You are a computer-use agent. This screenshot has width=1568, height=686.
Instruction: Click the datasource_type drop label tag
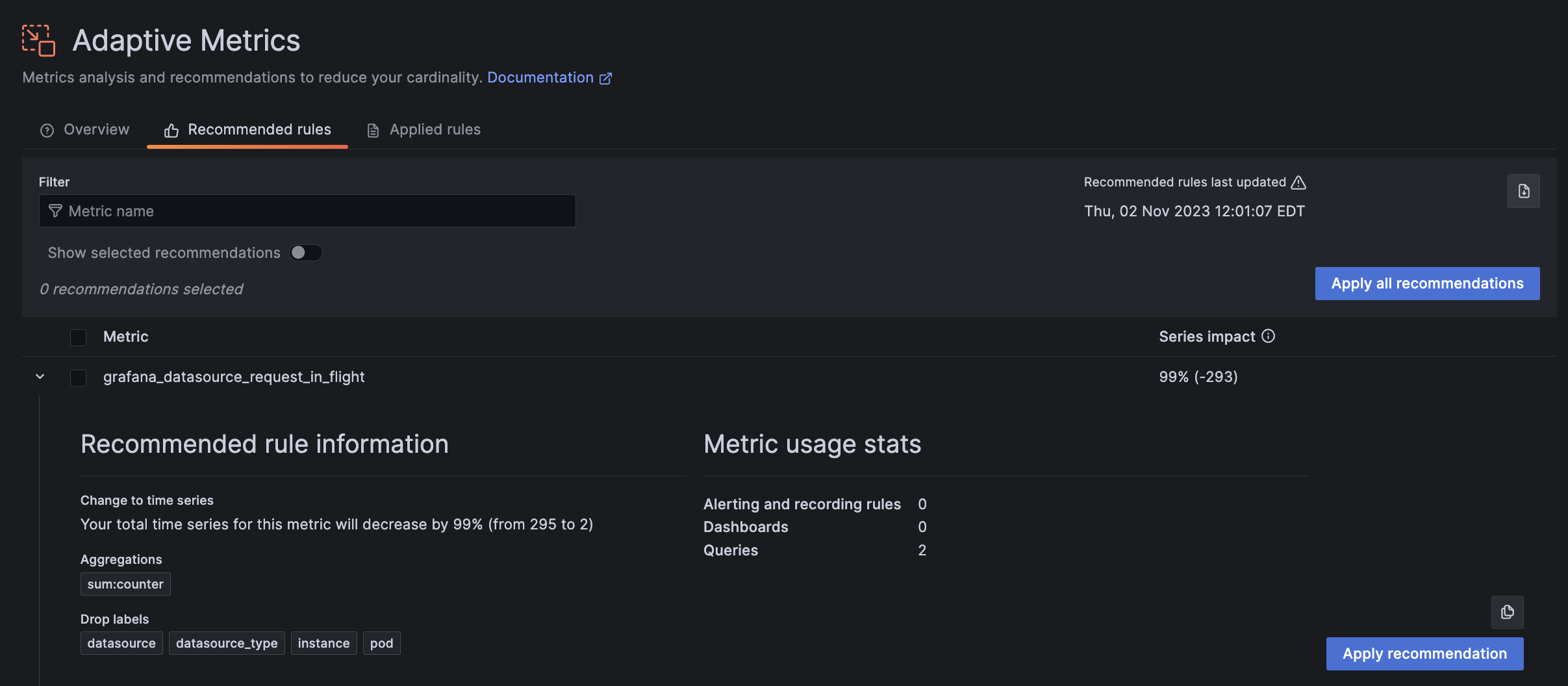[227, 643]
